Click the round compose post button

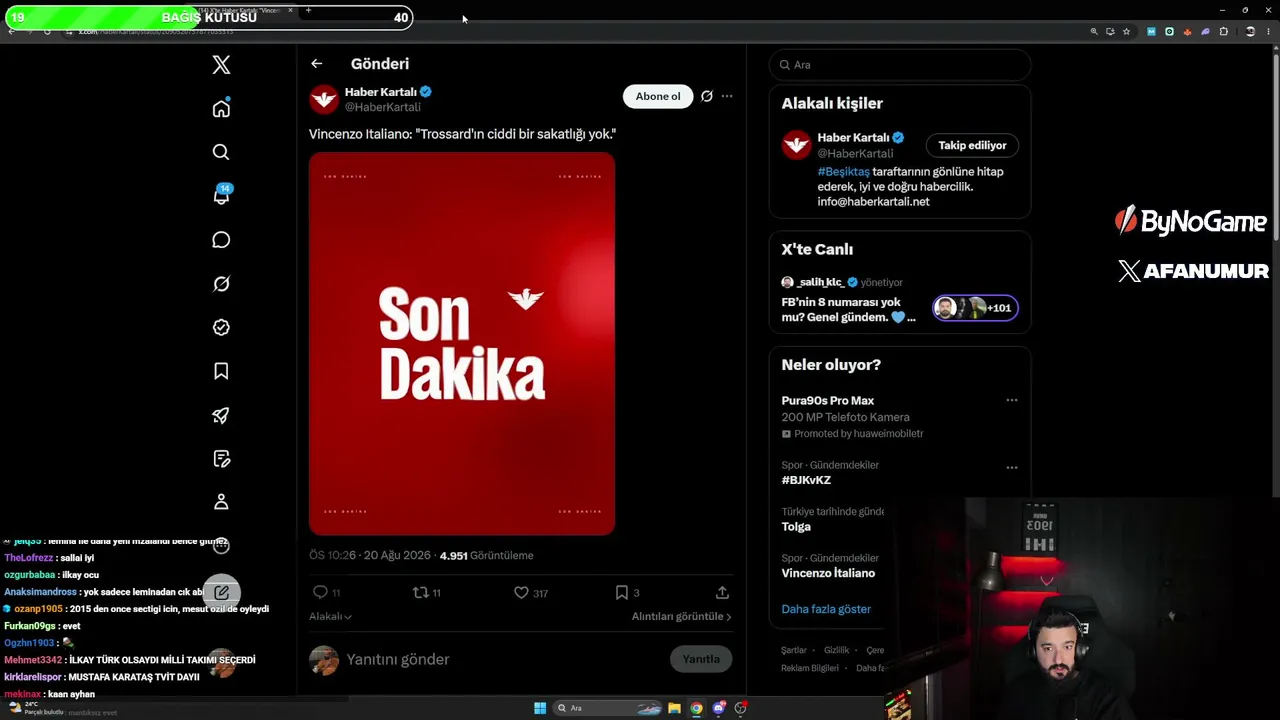click(x=221, y=592)
